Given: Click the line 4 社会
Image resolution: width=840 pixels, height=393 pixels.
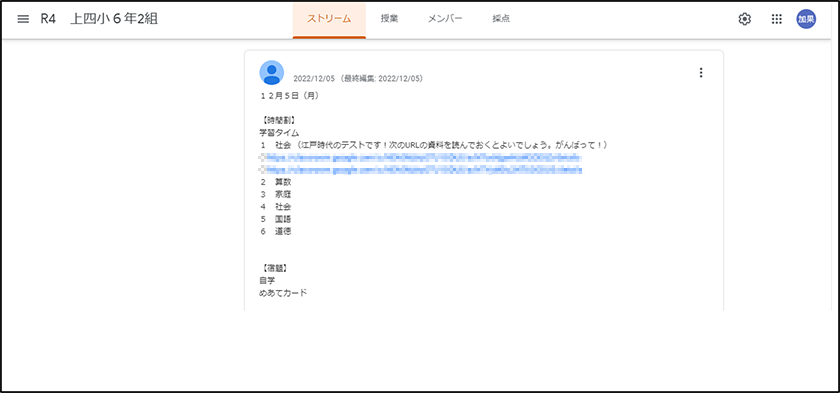Looking at the screenshot, I should [x=276, y=207].
